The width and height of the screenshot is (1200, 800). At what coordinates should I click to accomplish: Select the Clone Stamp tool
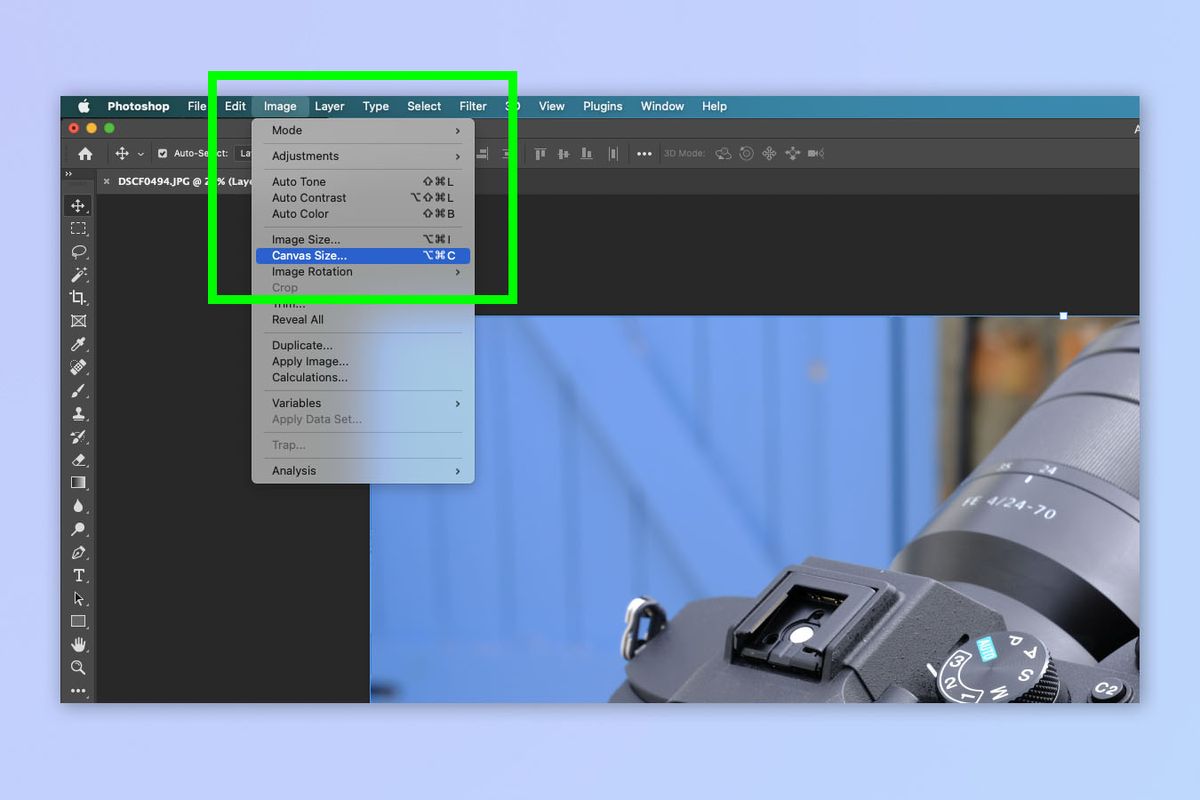point(79,414)
